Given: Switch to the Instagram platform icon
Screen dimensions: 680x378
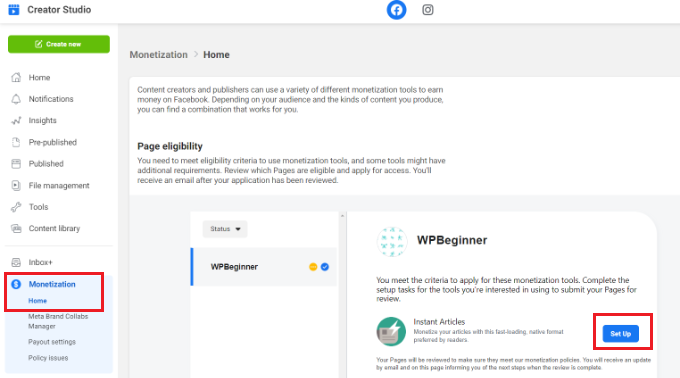Looking at the screenshot, I should pyautogui.click(x=428, y=10).
